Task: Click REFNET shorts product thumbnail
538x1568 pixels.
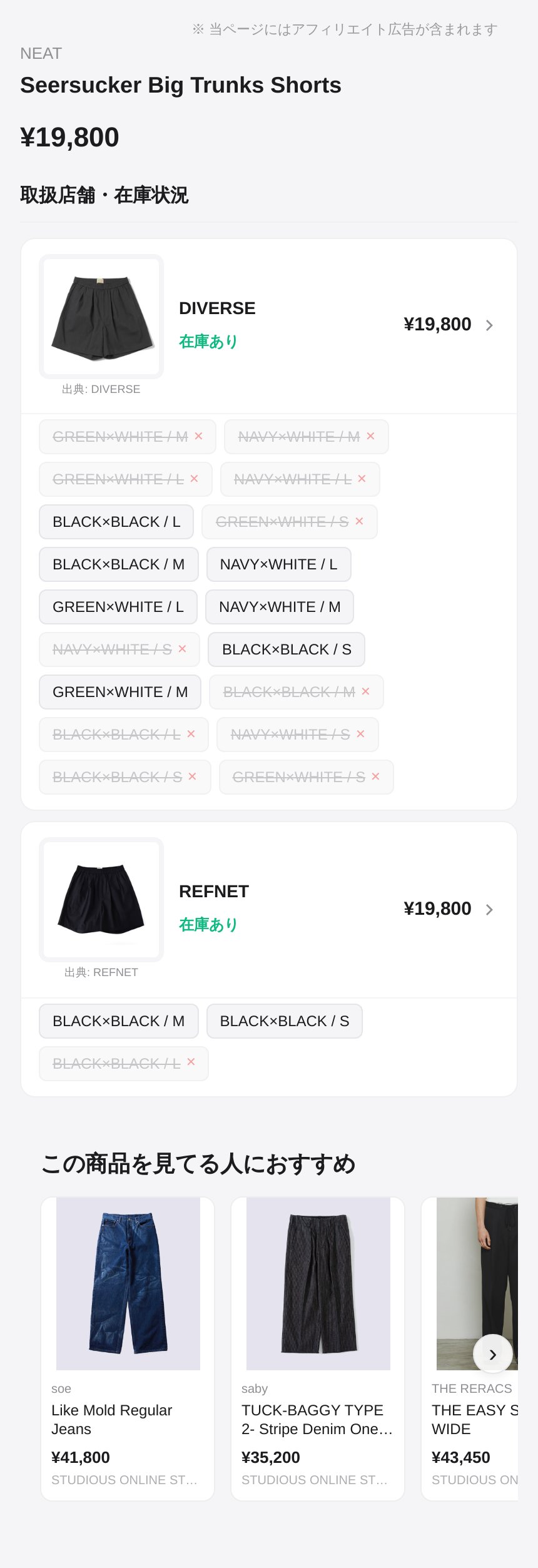Action: [x=101, y=899]
